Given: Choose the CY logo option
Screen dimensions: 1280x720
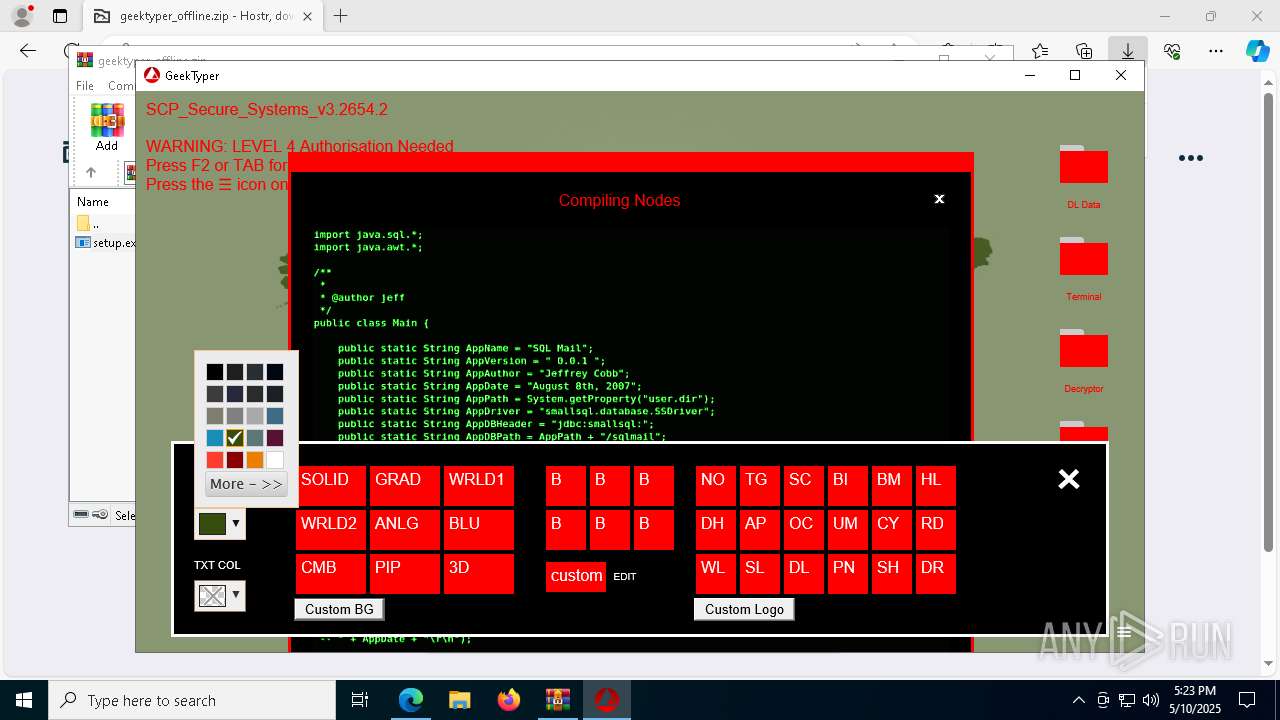Looking at the screenshot, I should (x=892, y=530).
